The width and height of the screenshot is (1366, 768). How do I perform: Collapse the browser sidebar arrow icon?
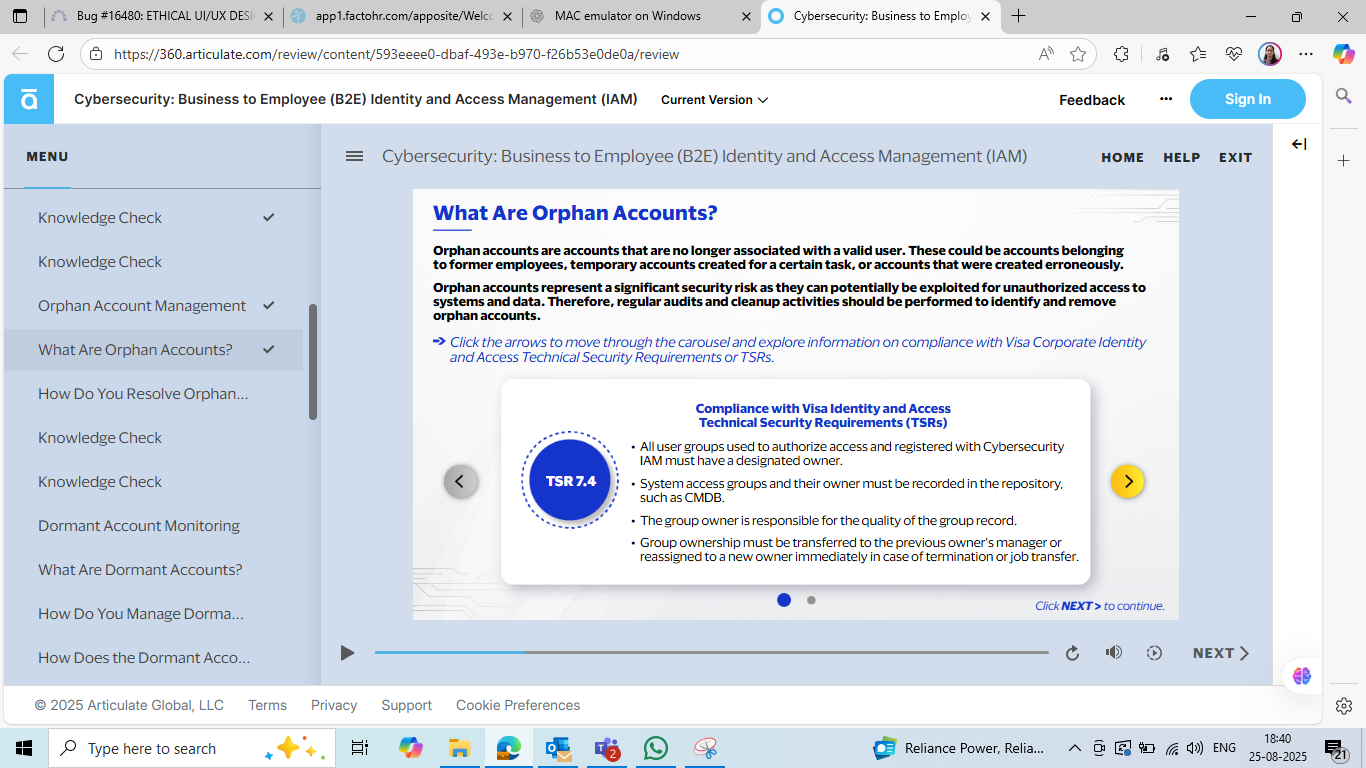click(1298, 144)
